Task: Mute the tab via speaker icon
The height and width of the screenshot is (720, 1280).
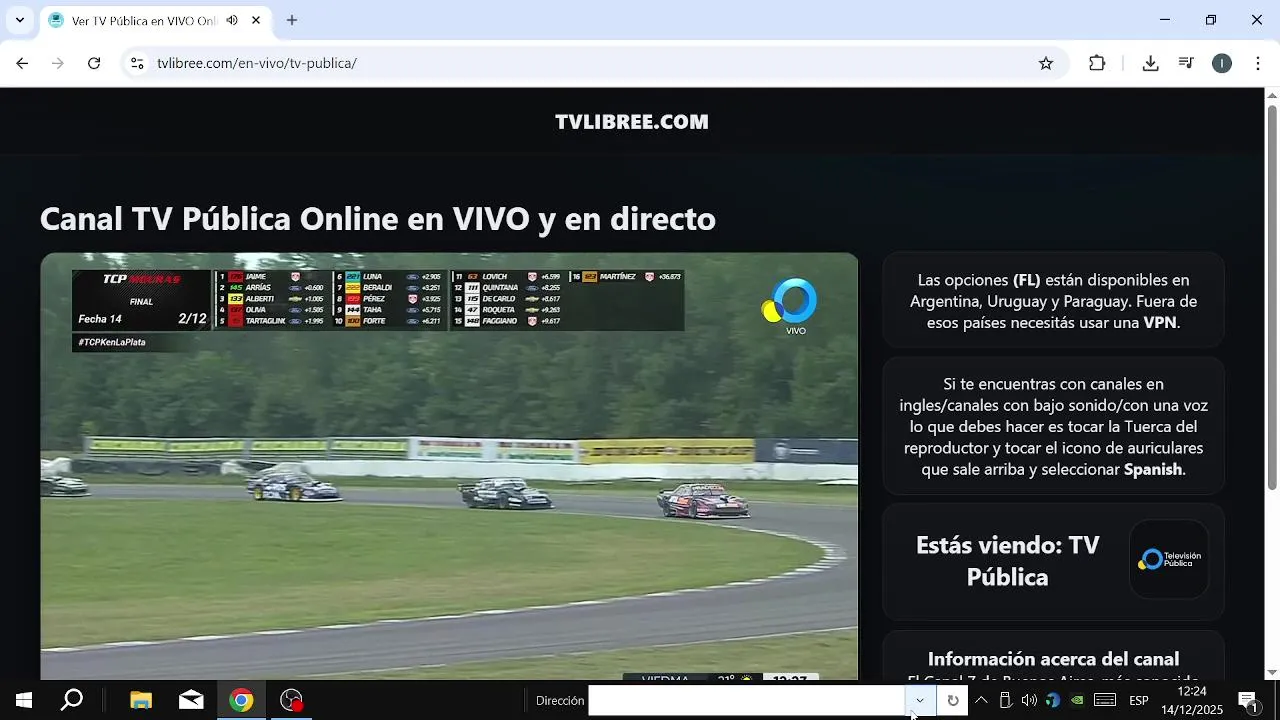Action: 232,20
